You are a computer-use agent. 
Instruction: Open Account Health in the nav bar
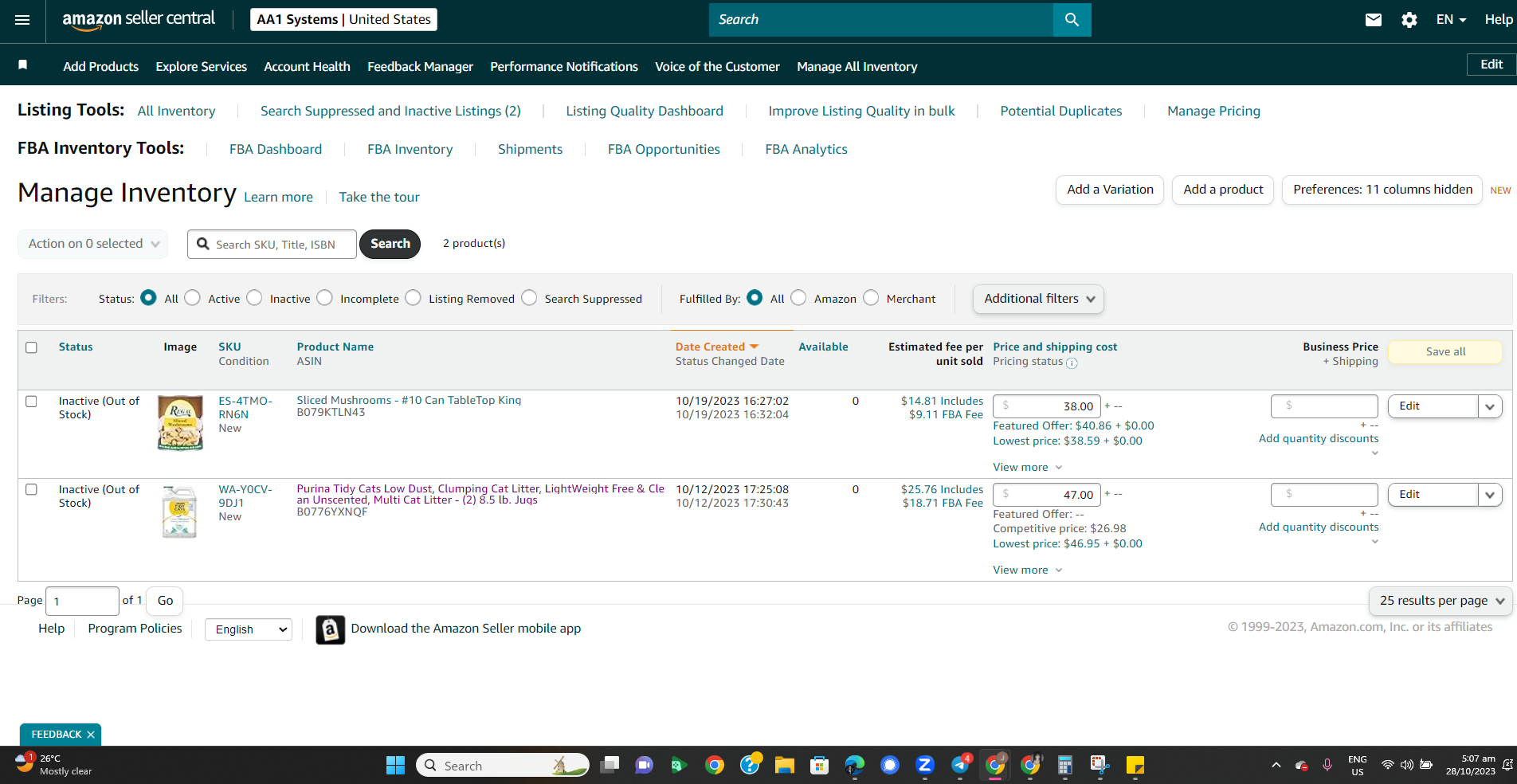click(307, 66)
